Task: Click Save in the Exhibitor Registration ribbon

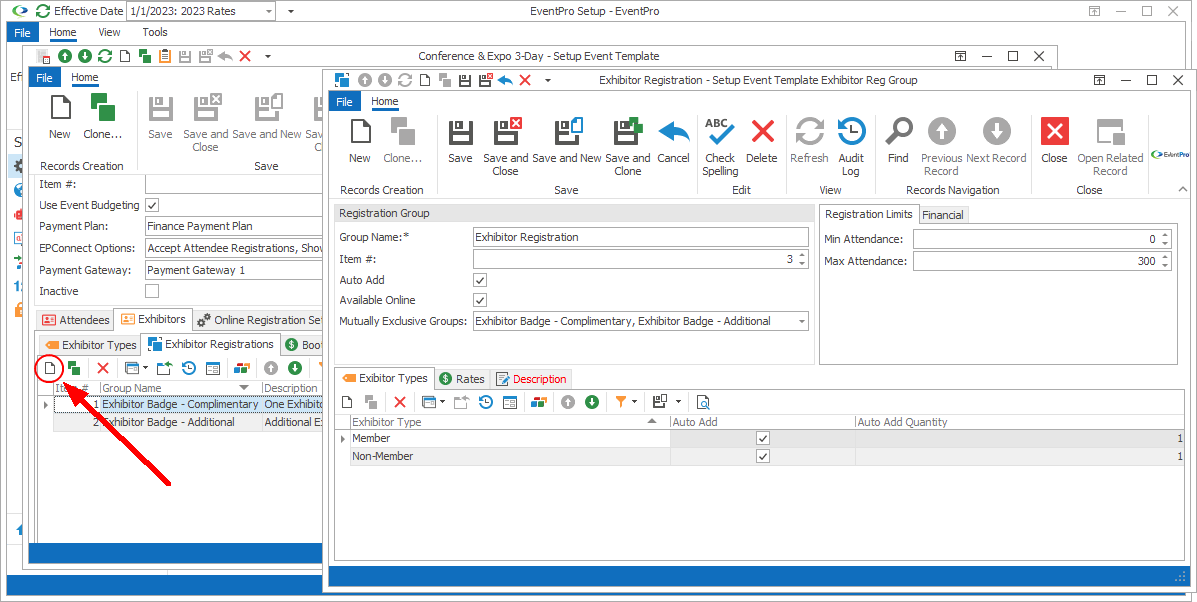Action: [460, 141]
